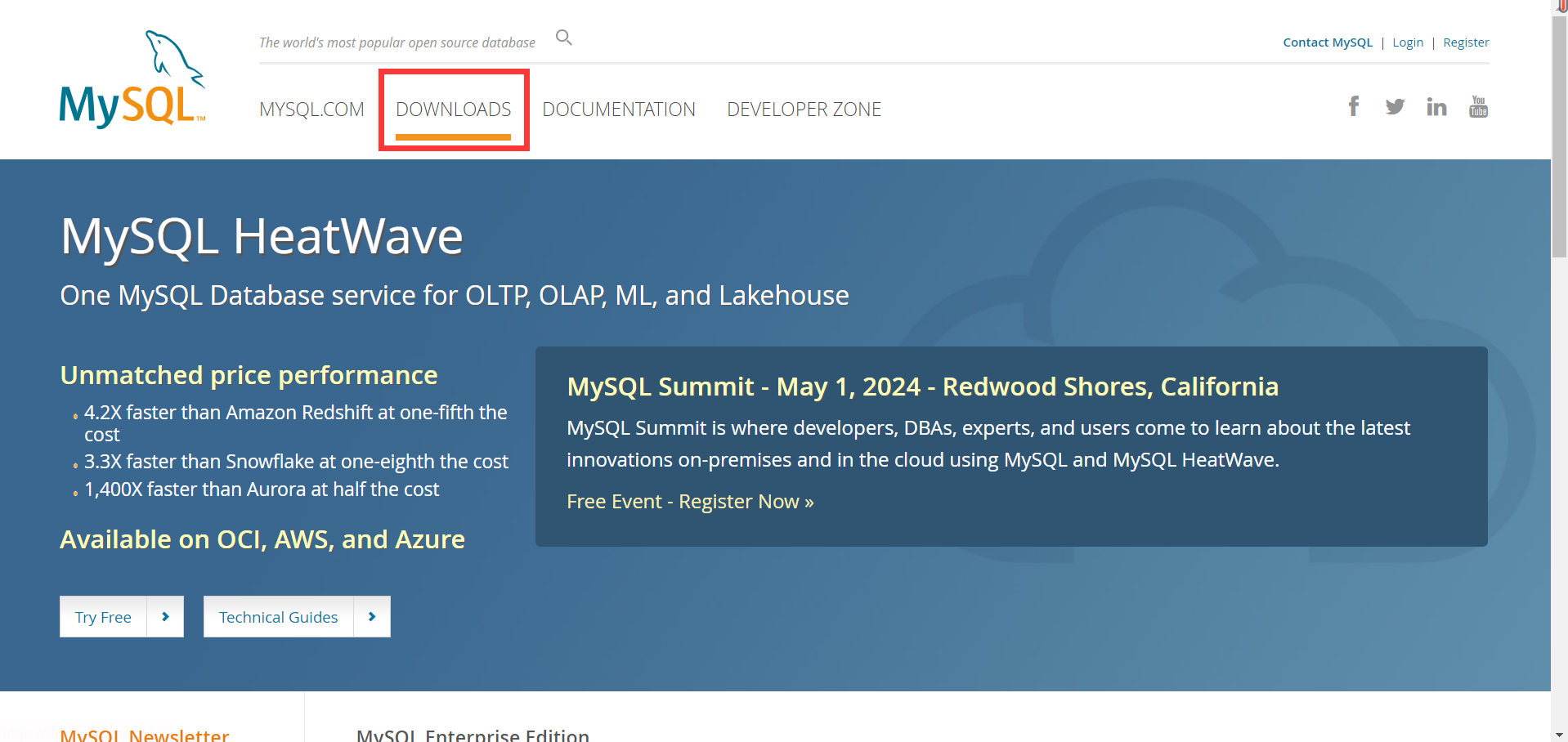Click the arrow next to Technical Guides

[372, 617]
